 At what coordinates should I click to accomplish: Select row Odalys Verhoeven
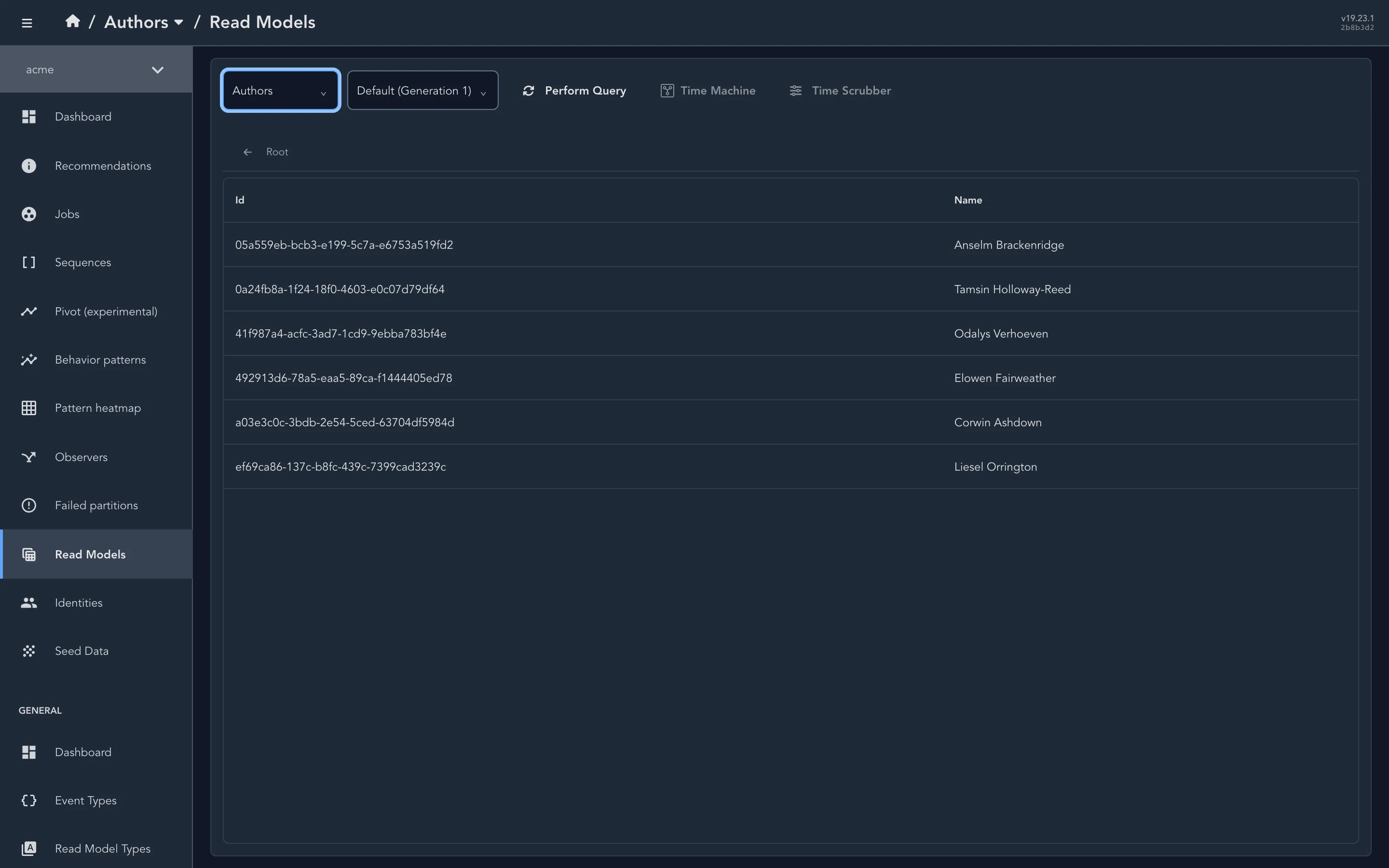790,334
